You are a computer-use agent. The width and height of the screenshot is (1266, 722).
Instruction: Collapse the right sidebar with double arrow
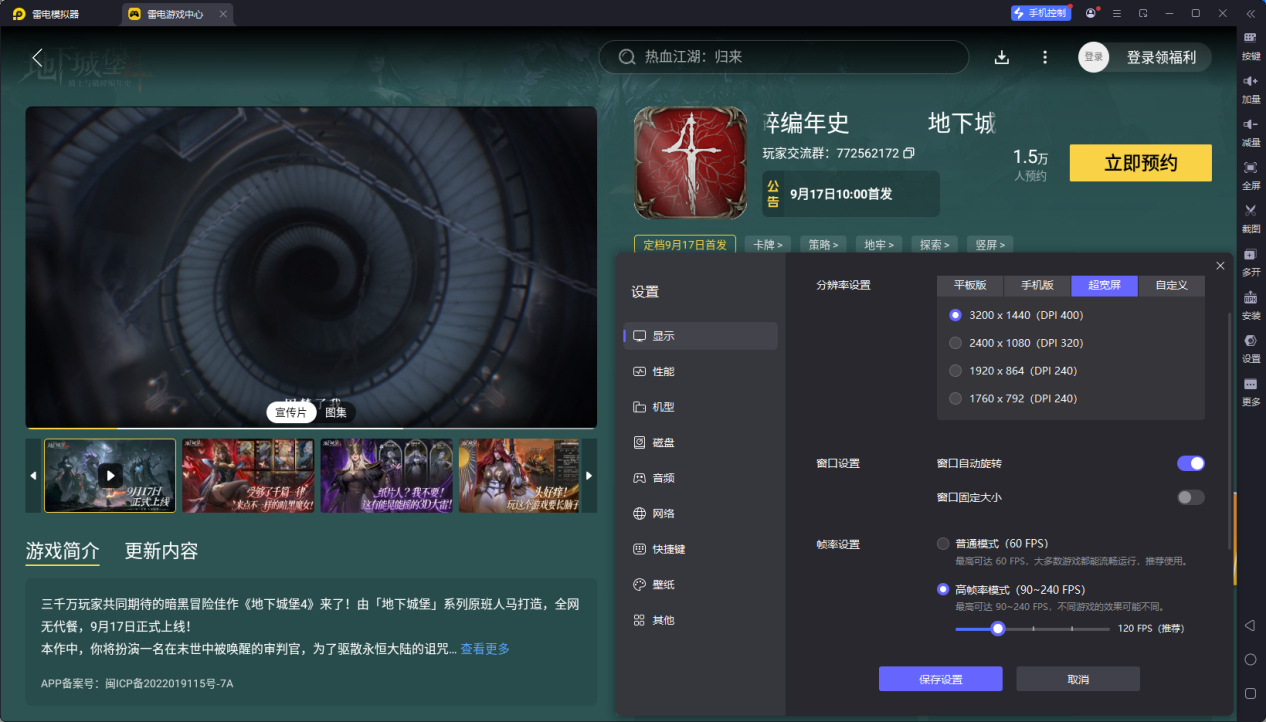[x=1250, y=13]
